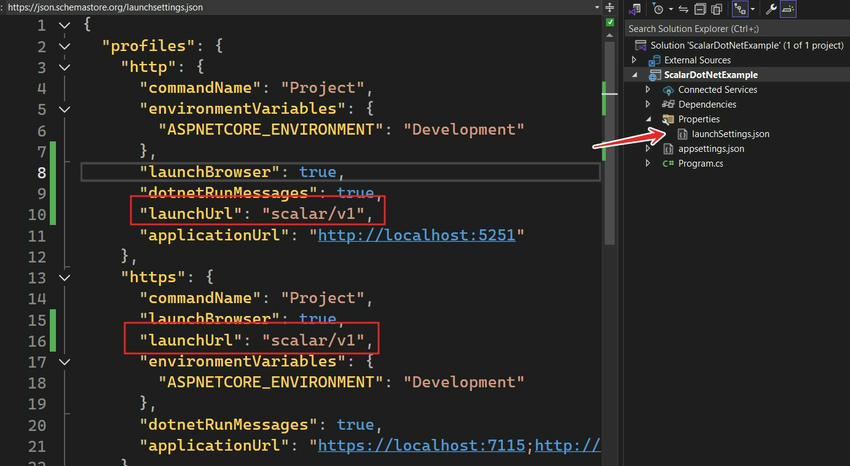Open the http://localhost:5251 link
The height and width of the screenshot is (466, 850).
tap(417, 236)
